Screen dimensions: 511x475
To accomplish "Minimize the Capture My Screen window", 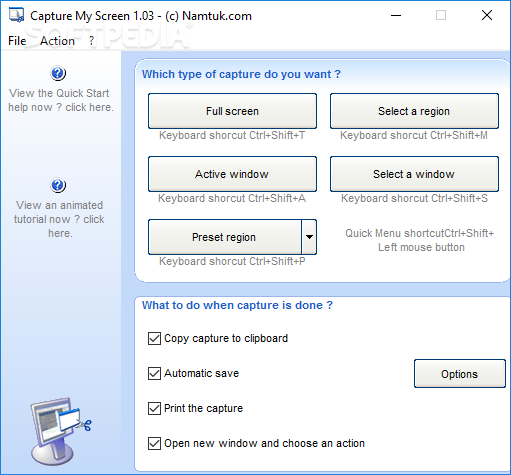I will click(x=396, y=15).
